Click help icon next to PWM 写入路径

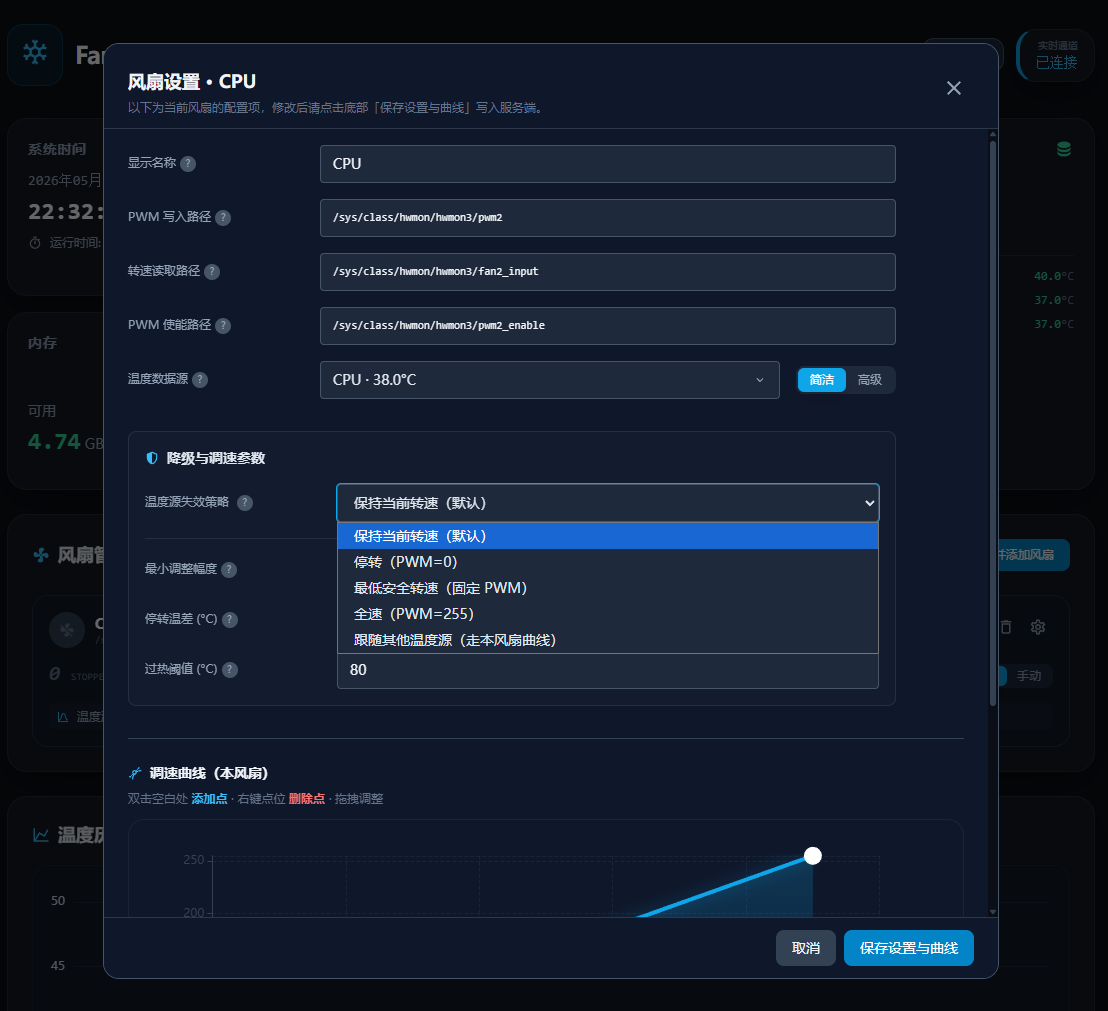223,218
